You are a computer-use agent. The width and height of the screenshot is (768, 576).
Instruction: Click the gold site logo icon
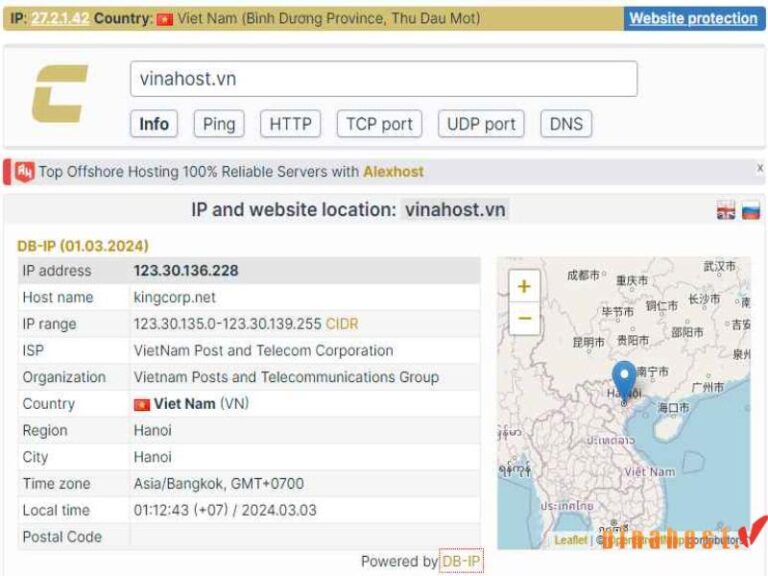pos(60,93)
